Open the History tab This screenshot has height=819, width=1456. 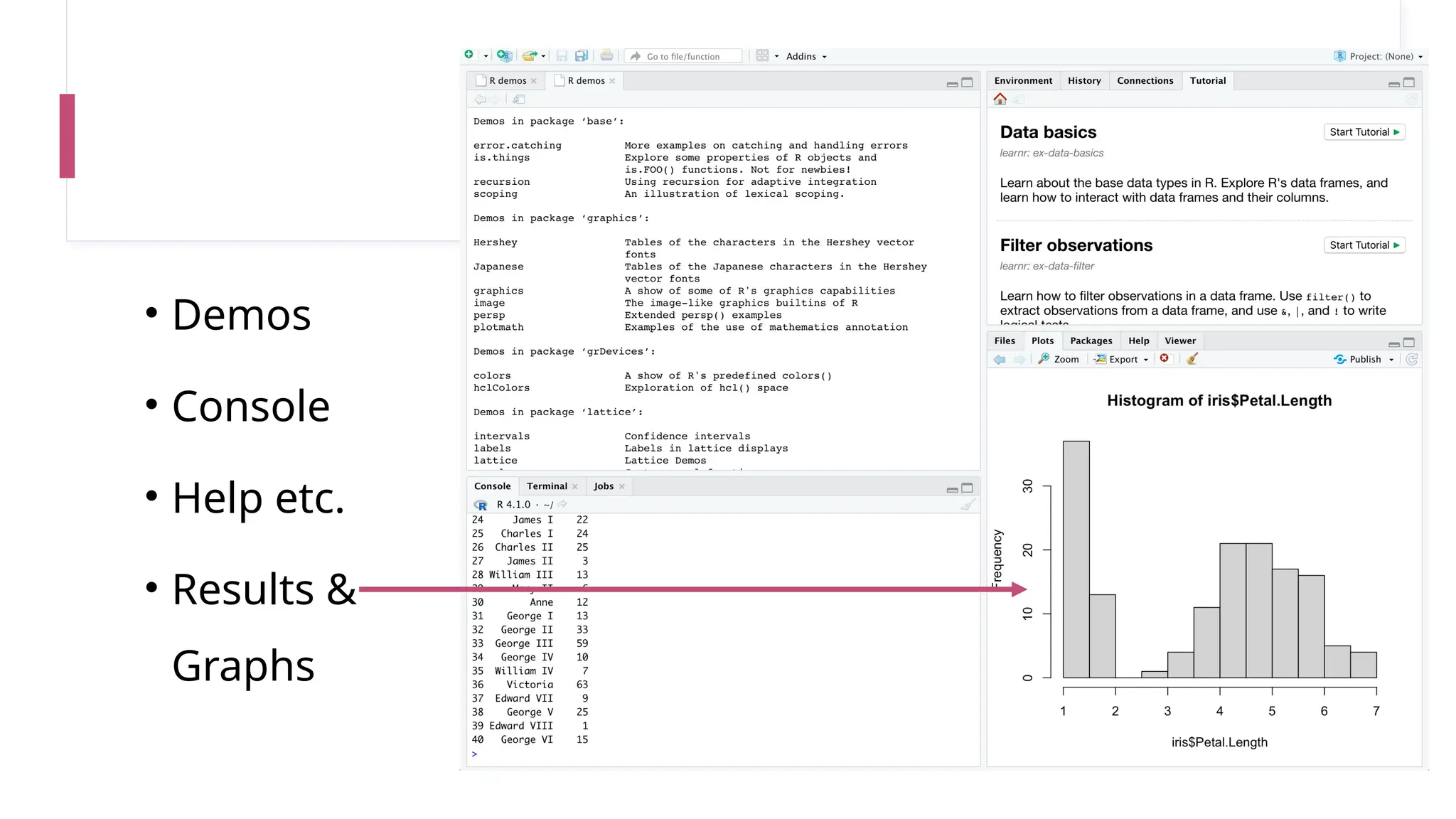pyautogui.click(x=1084, y=81)
